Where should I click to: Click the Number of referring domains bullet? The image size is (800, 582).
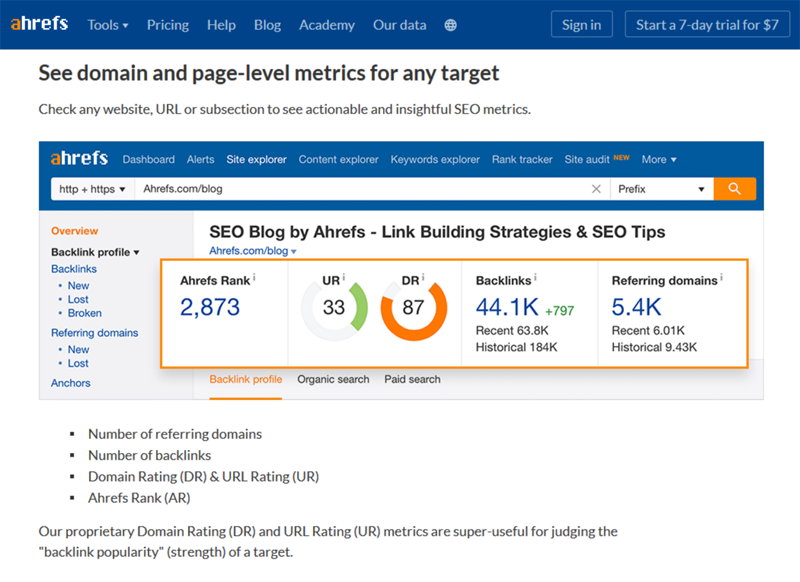175,434
